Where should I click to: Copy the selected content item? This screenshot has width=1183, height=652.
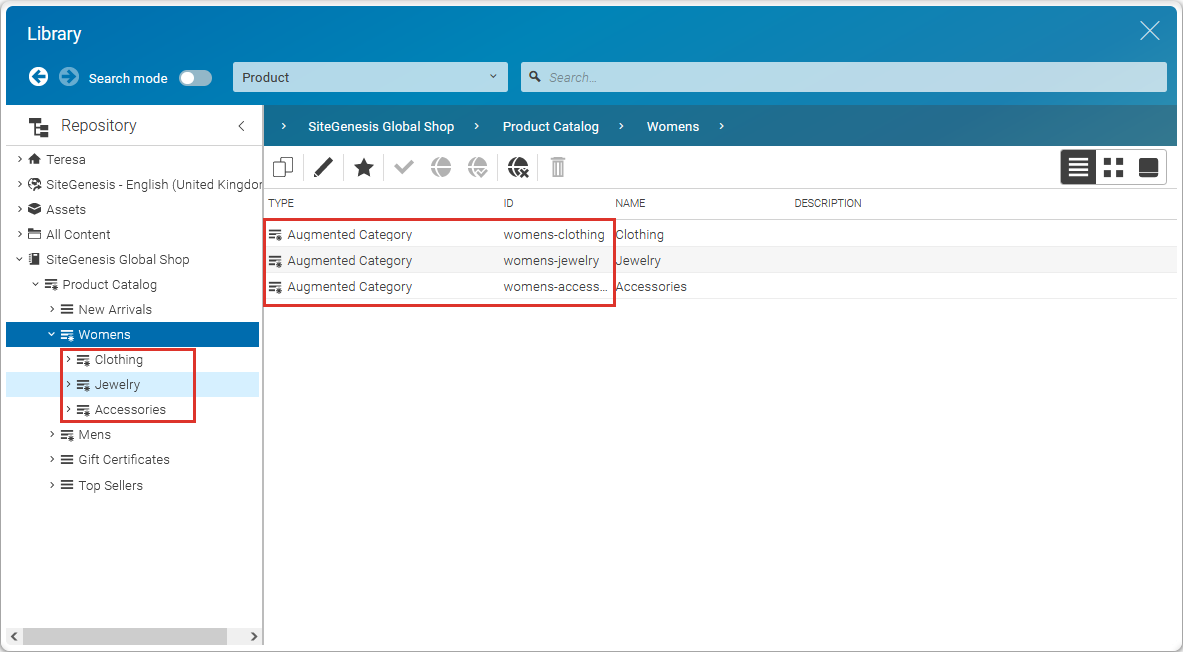pyautogui.click(x=283, y=167)
